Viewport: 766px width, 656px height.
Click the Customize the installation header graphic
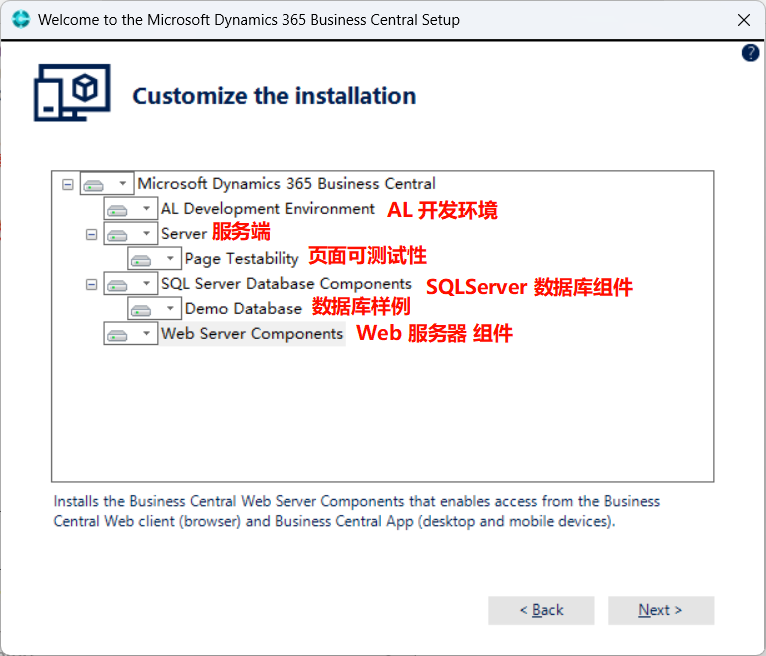tap(72, 93)
